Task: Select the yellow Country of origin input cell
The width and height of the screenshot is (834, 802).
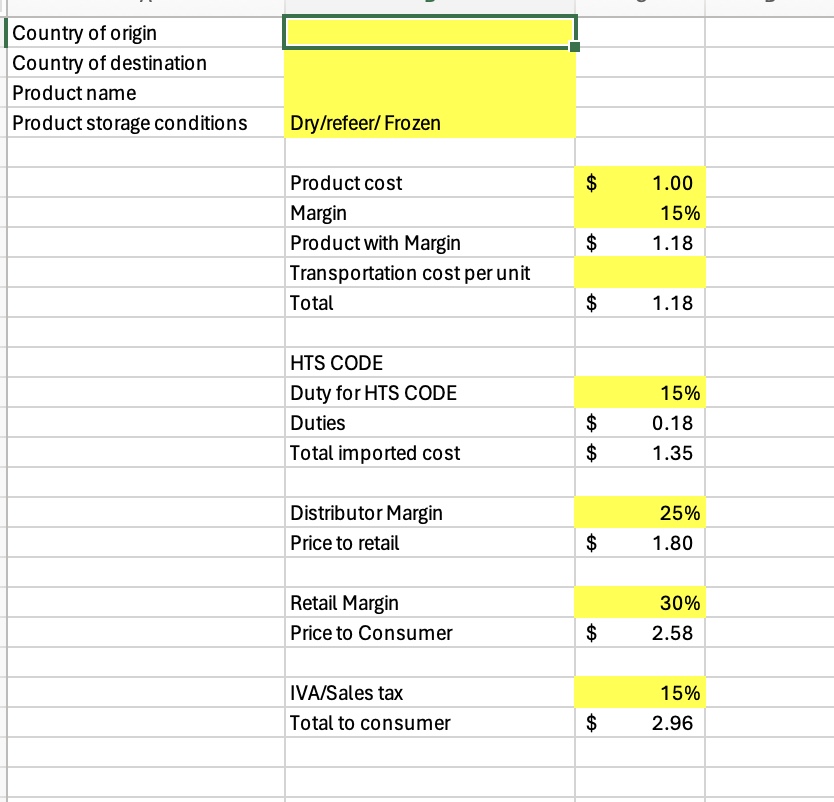Action: tap(430, 33)
